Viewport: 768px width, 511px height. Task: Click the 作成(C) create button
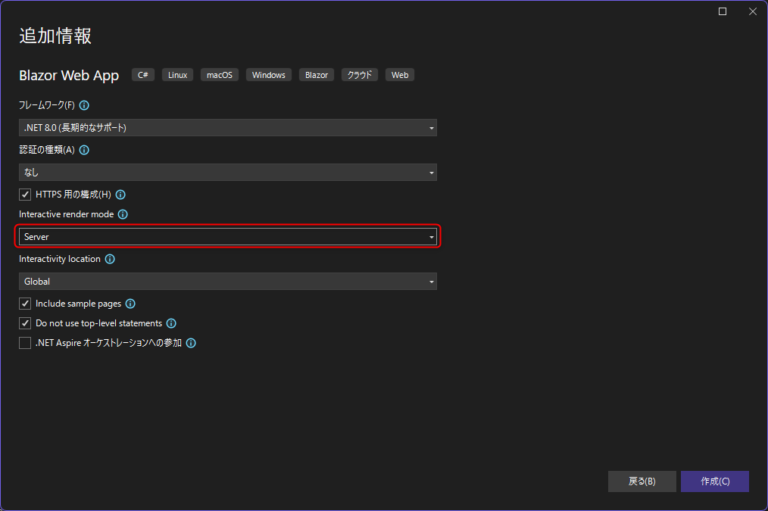pos(714,481)
